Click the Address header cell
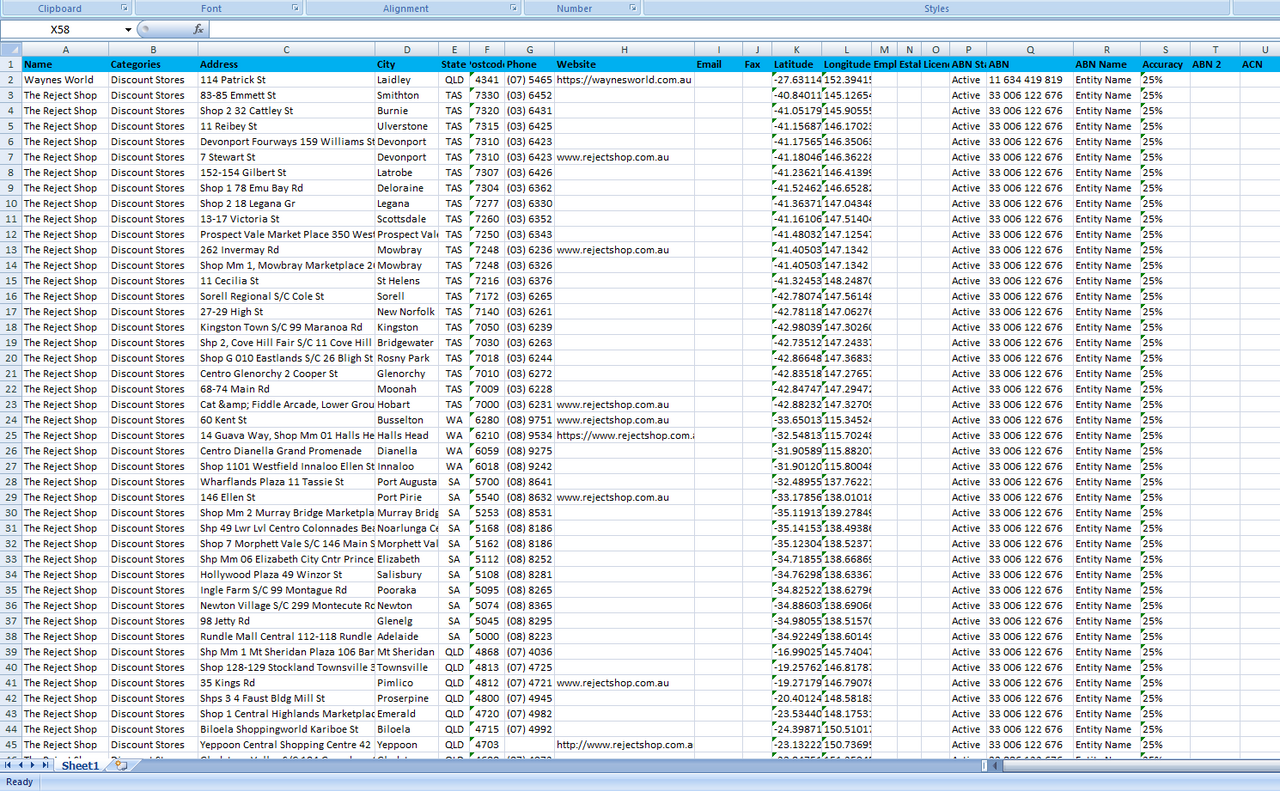The width and height of the screenshot is (1280, 791). pos(286,64)
